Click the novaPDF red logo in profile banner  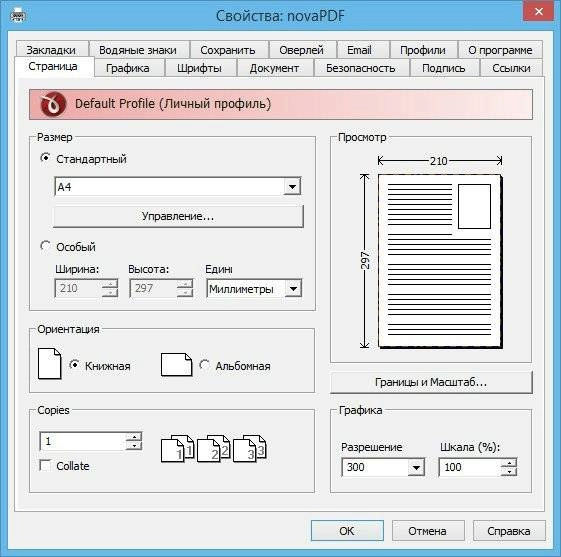53,104
